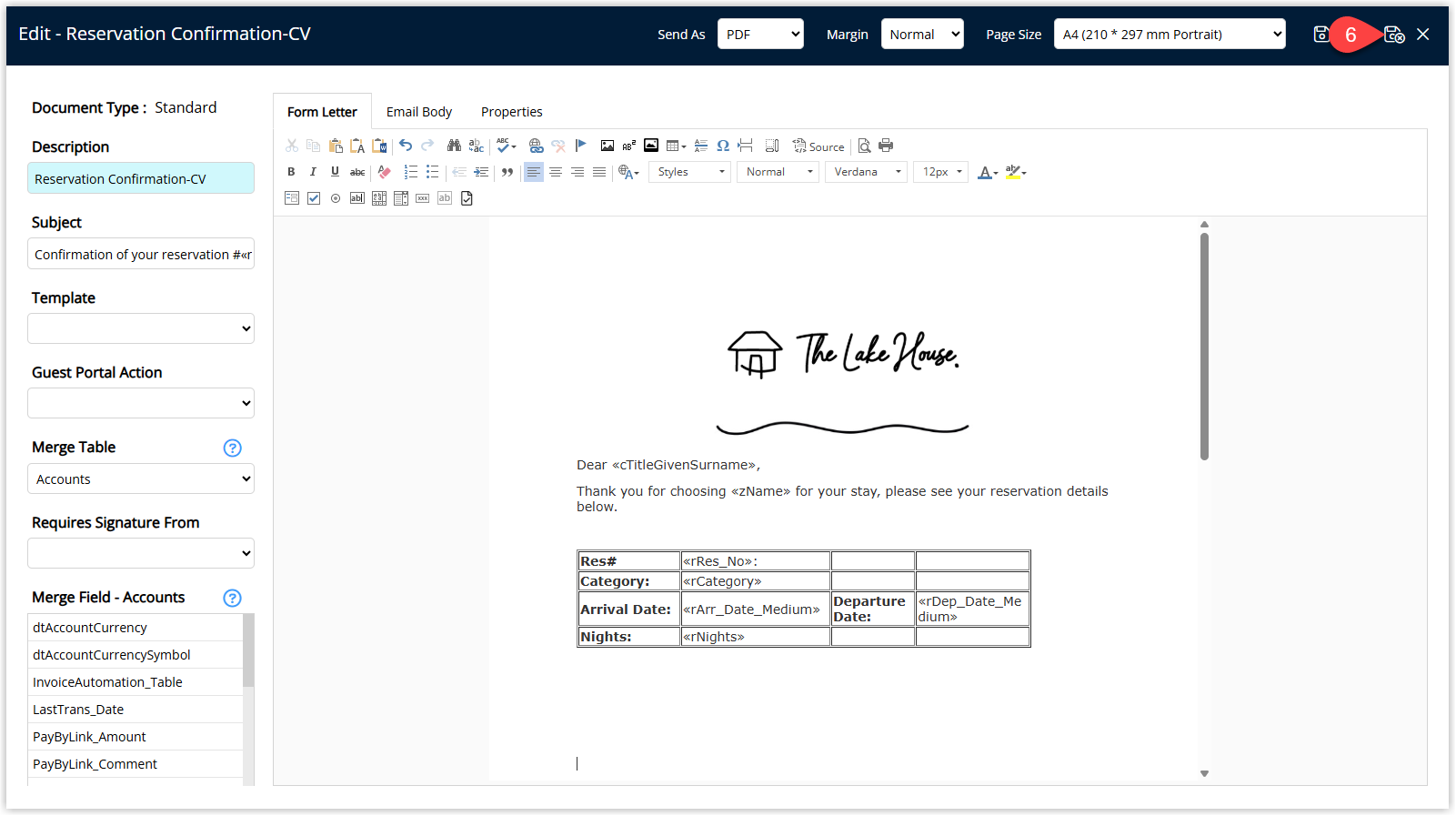Click the Unlink icon
The image size is (1456, 816).
[558, 146]
